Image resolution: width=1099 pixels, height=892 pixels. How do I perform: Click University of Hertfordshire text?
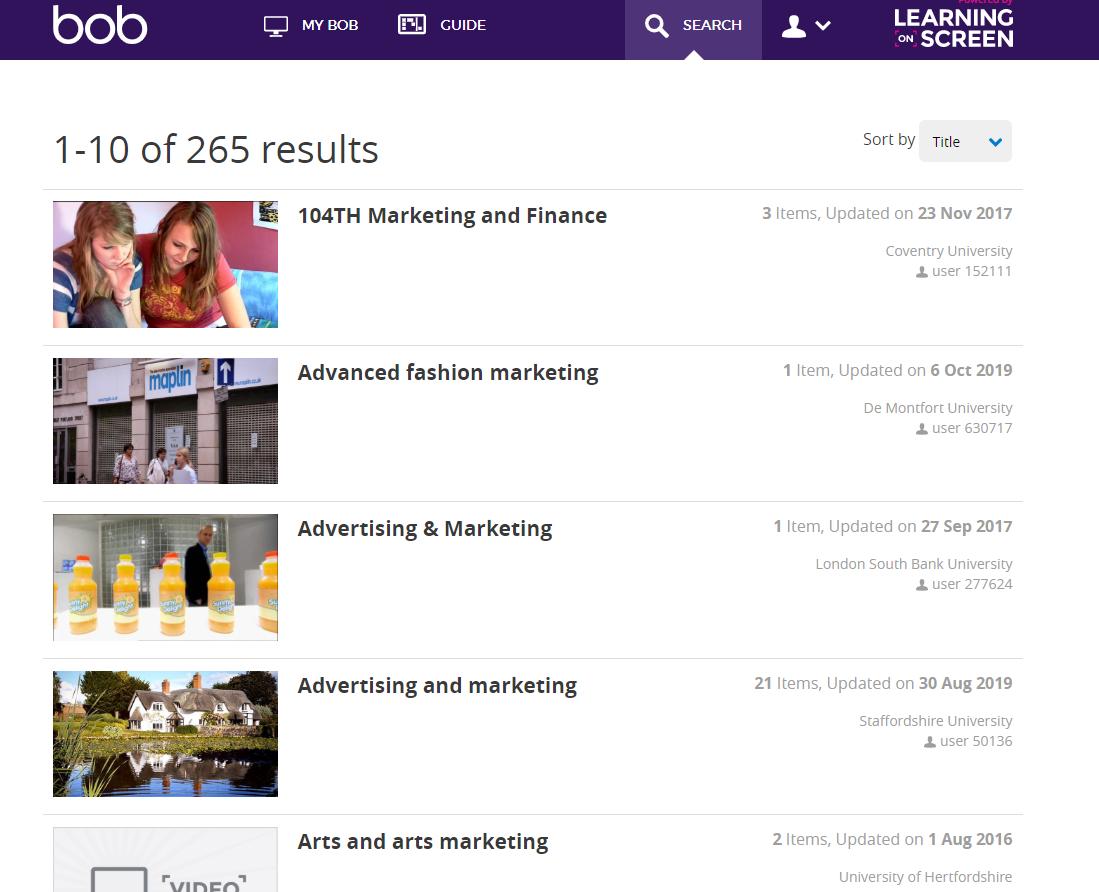click(x=925, y=877)
